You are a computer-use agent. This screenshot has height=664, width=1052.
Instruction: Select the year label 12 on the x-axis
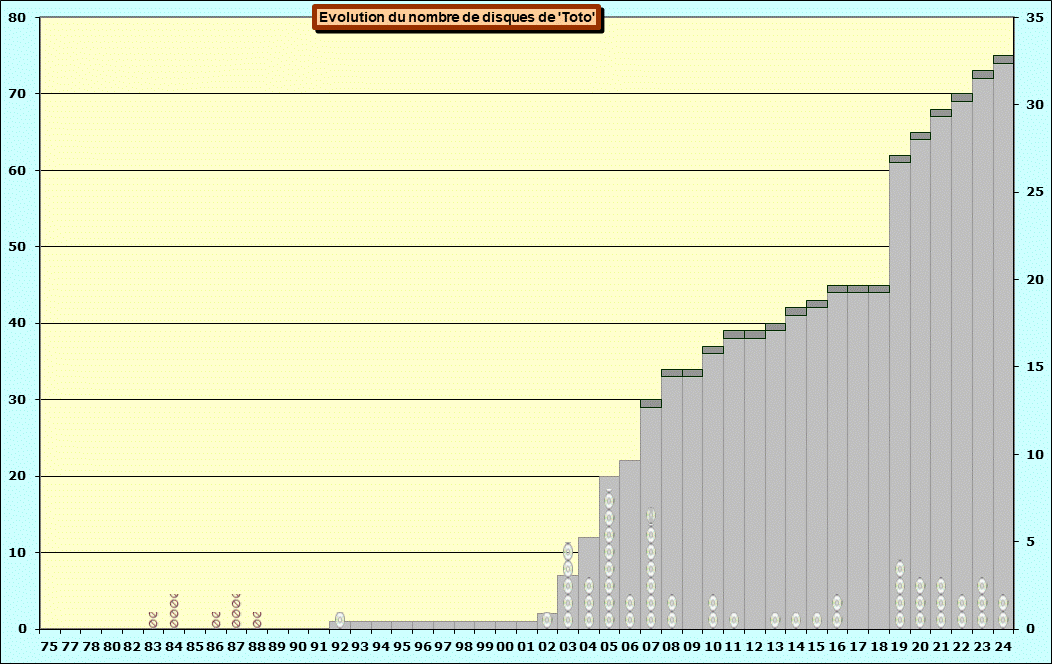coord(754,647)
